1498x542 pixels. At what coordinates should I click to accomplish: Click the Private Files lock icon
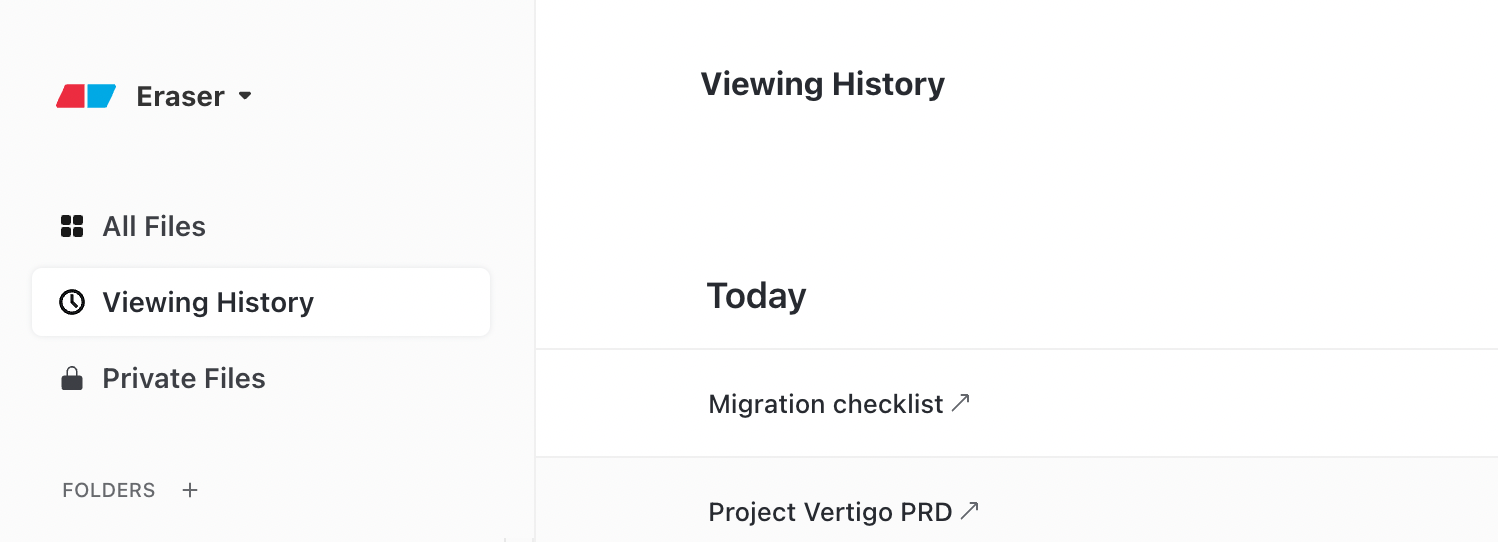coord(72,378)
